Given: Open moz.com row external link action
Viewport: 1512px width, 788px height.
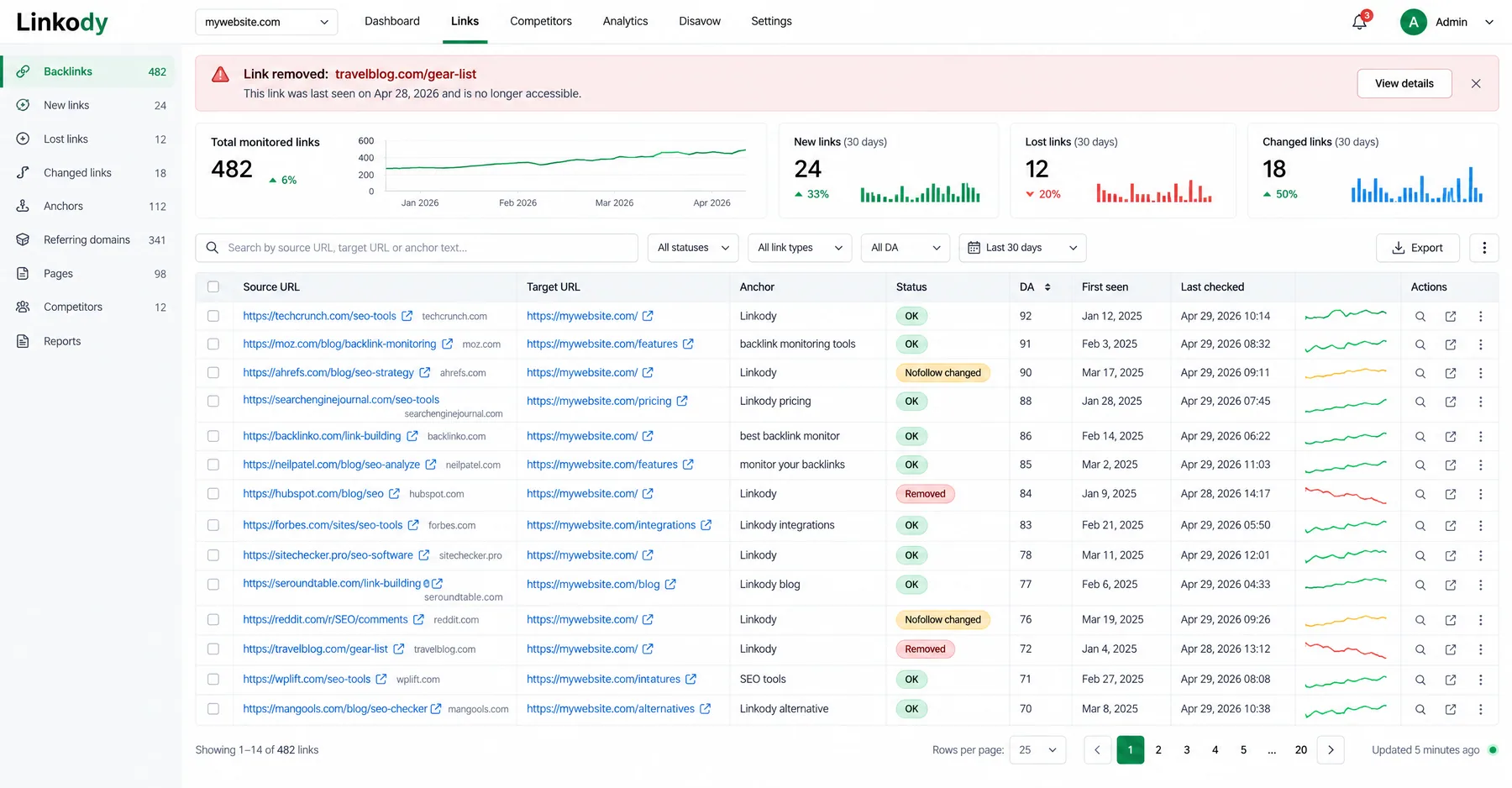Looking at the screenshot, I should pos(1451,344).
